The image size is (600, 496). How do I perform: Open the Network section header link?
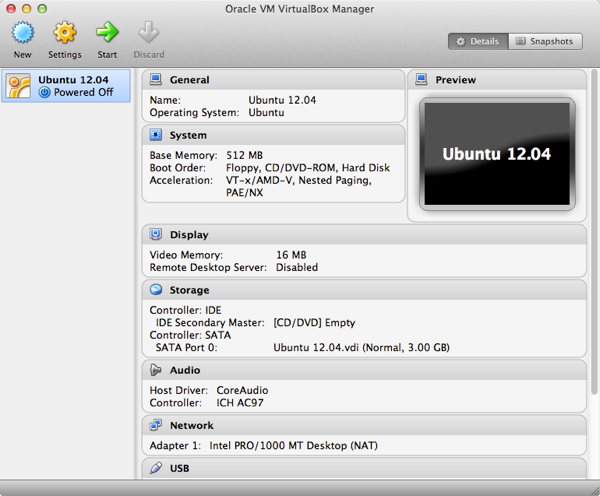click(x=191, y=425)
